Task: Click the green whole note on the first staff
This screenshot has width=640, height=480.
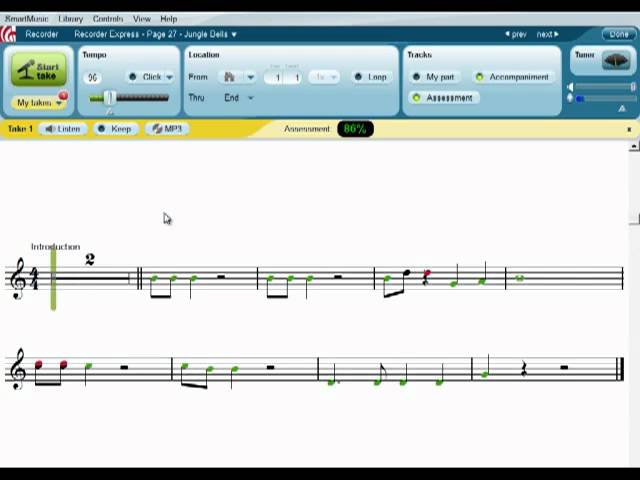Action: [x=519, y=278]
